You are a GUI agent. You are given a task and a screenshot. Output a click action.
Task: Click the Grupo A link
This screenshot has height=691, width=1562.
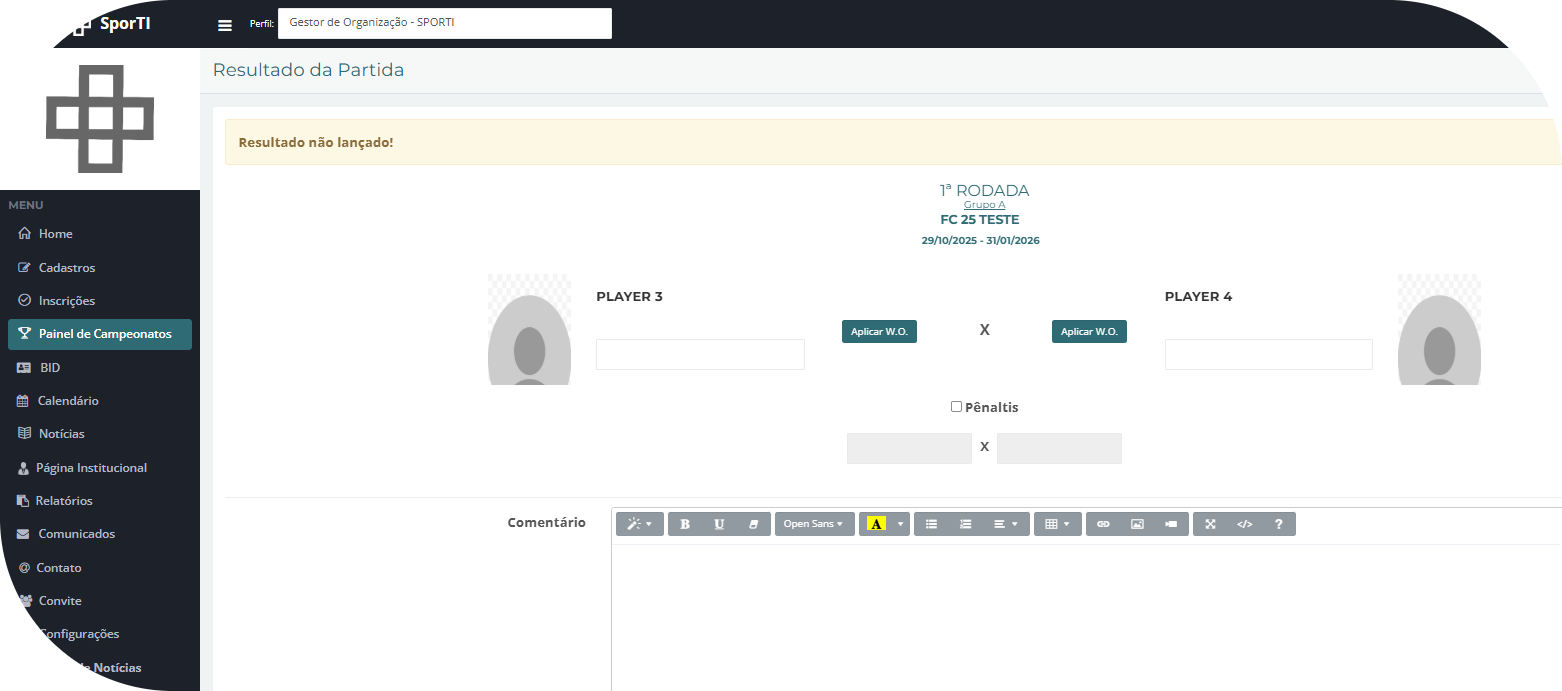tap(984, 205)
